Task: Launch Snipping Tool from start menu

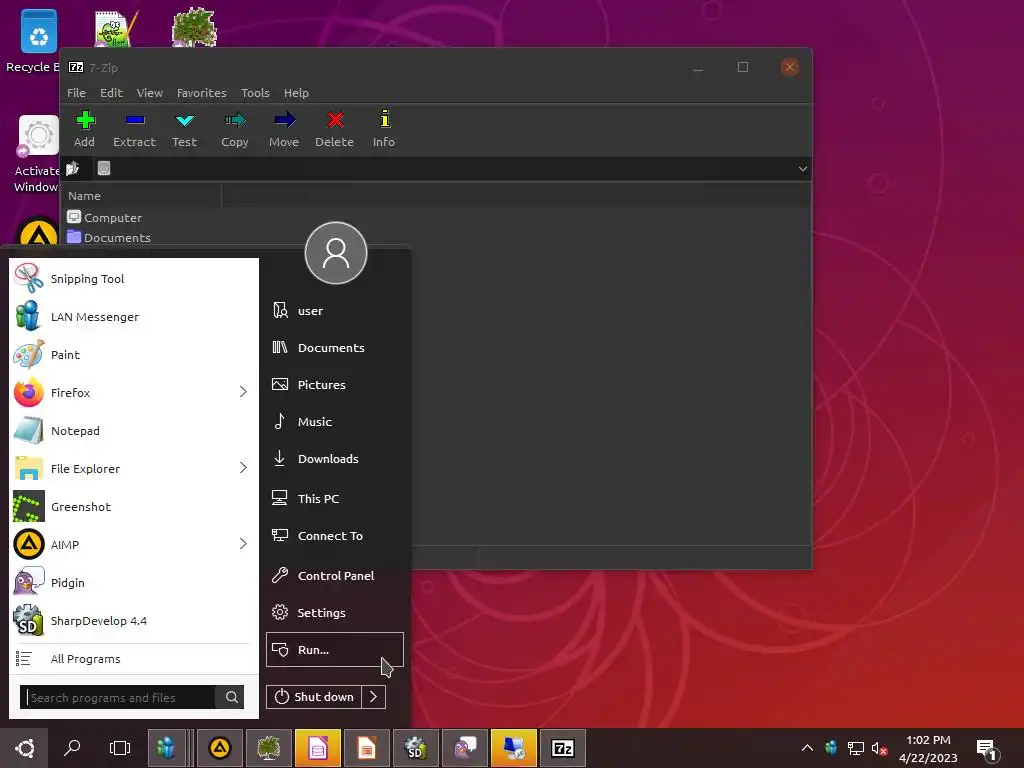Action: (x=134, y=279)
